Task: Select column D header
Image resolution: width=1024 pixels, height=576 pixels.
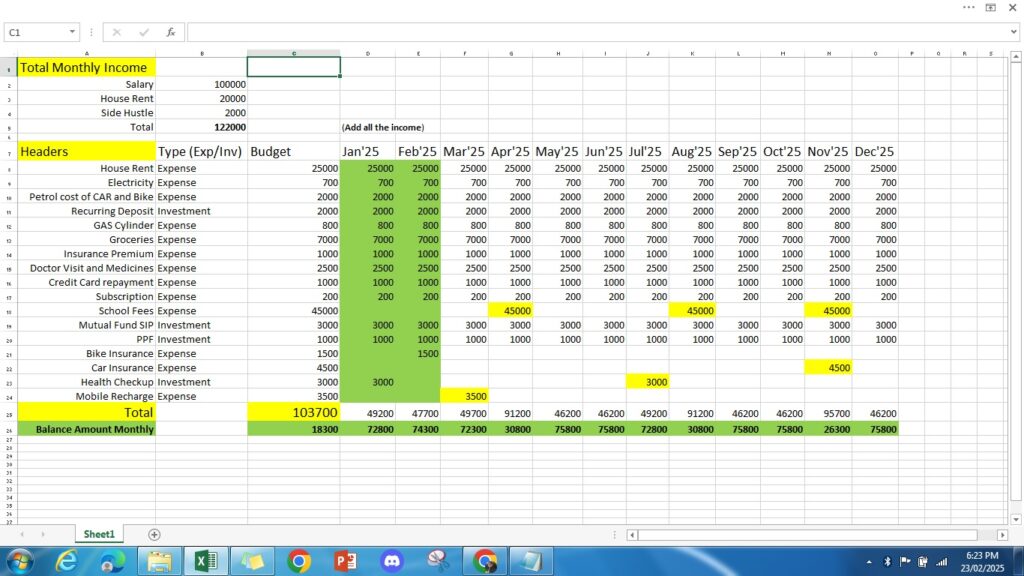Action: (x=367, y=52)
